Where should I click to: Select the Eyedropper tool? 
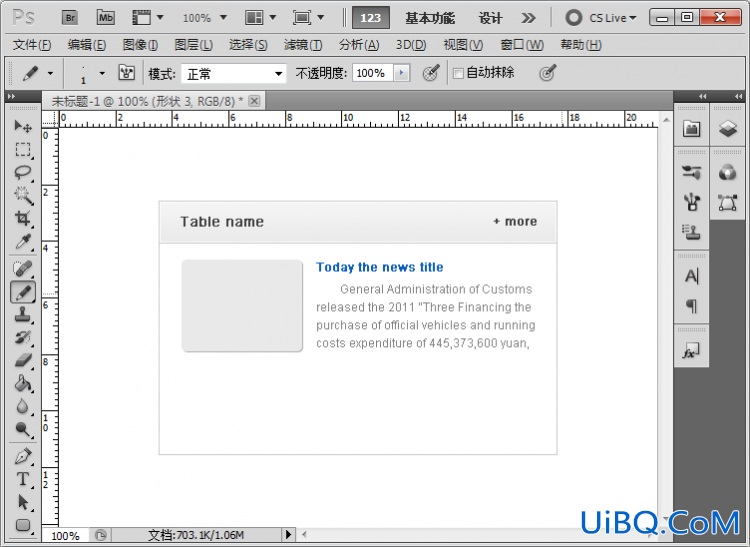click(22, 241)
